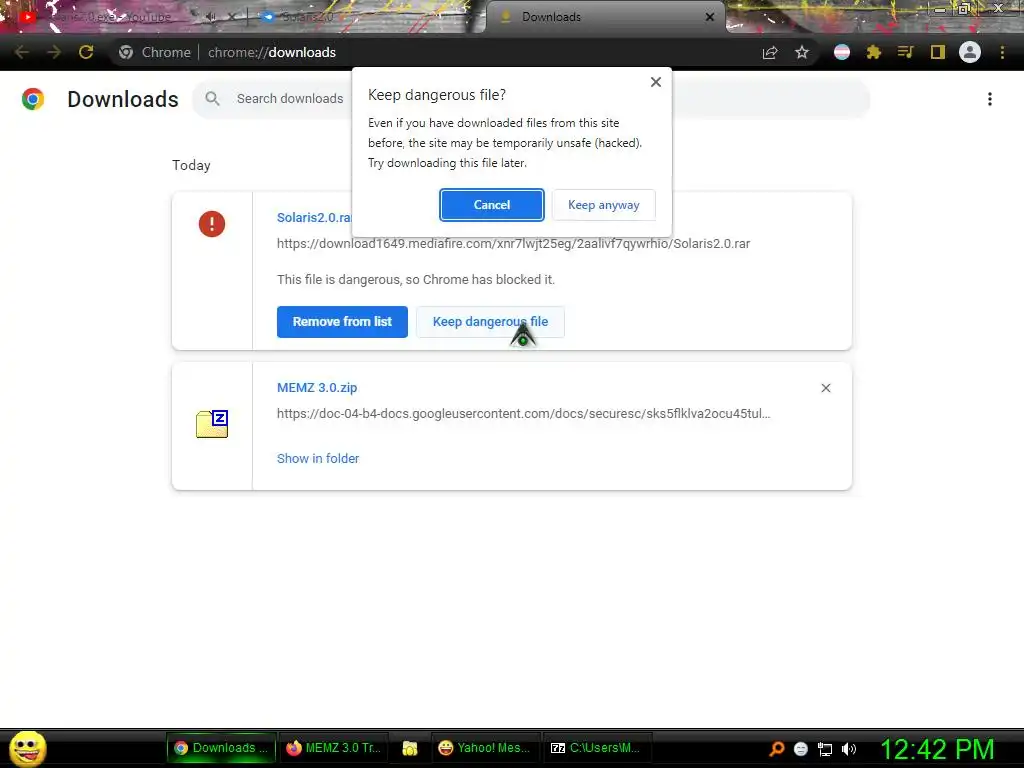Click the striped round extension icon
Image resolution: width=1024 pixels, height=768 pixels.
[842, 52]
